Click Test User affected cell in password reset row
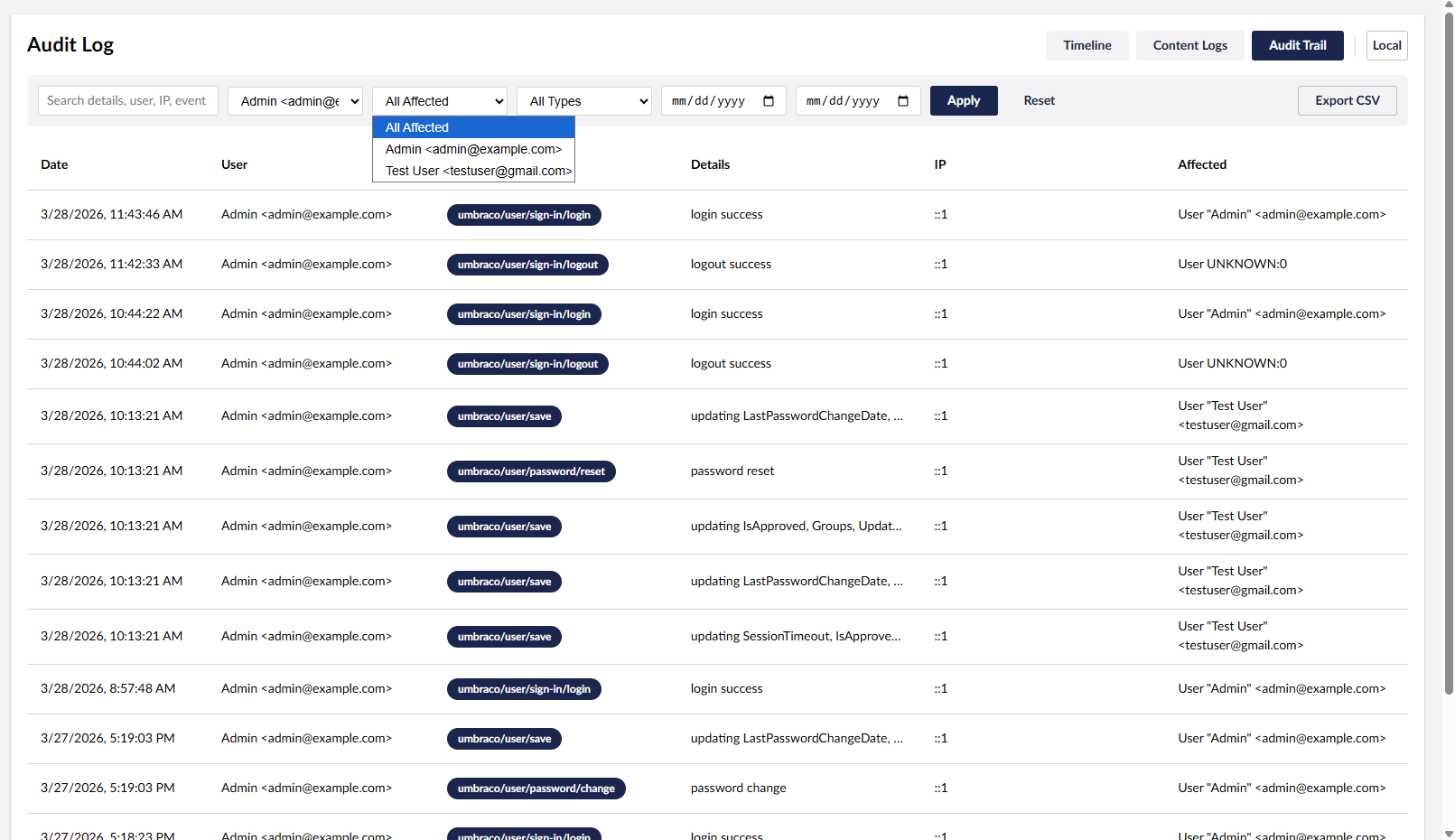Screen dimensions: 1455x840 coord(1241,471)
